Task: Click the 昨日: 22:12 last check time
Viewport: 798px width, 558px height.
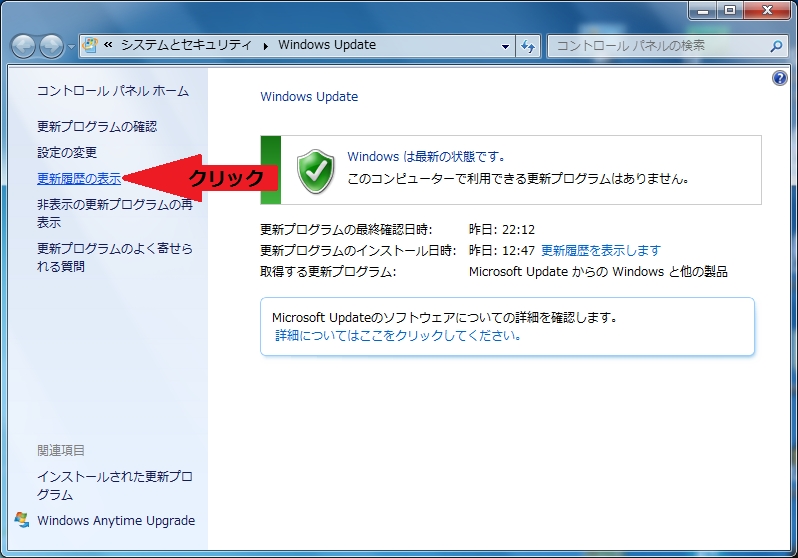Action: [x=502, y=230]
